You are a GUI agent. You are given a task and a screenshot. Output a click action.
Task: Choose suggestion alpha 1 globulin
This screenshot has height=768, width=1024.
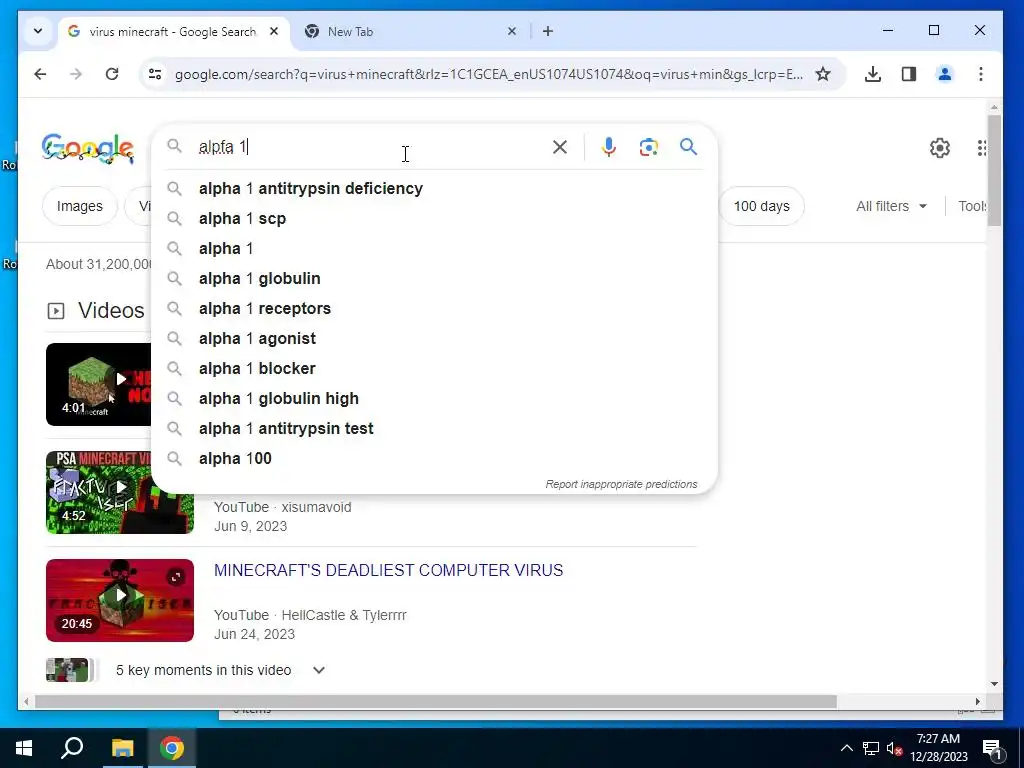[434, 279]
